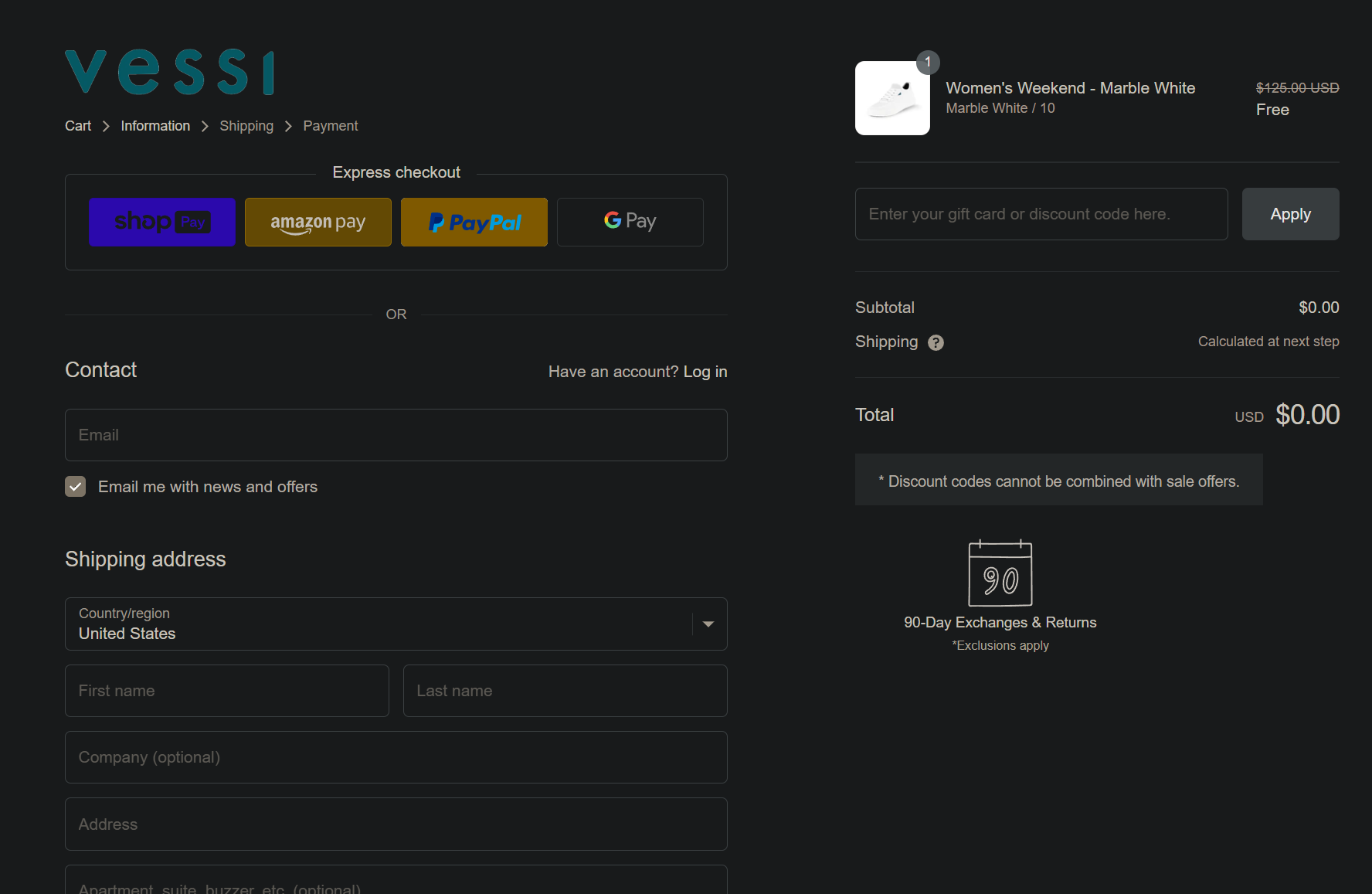Select PayPal express checkout
This screenshot has width=1372, height=894.
coord(474,223)
